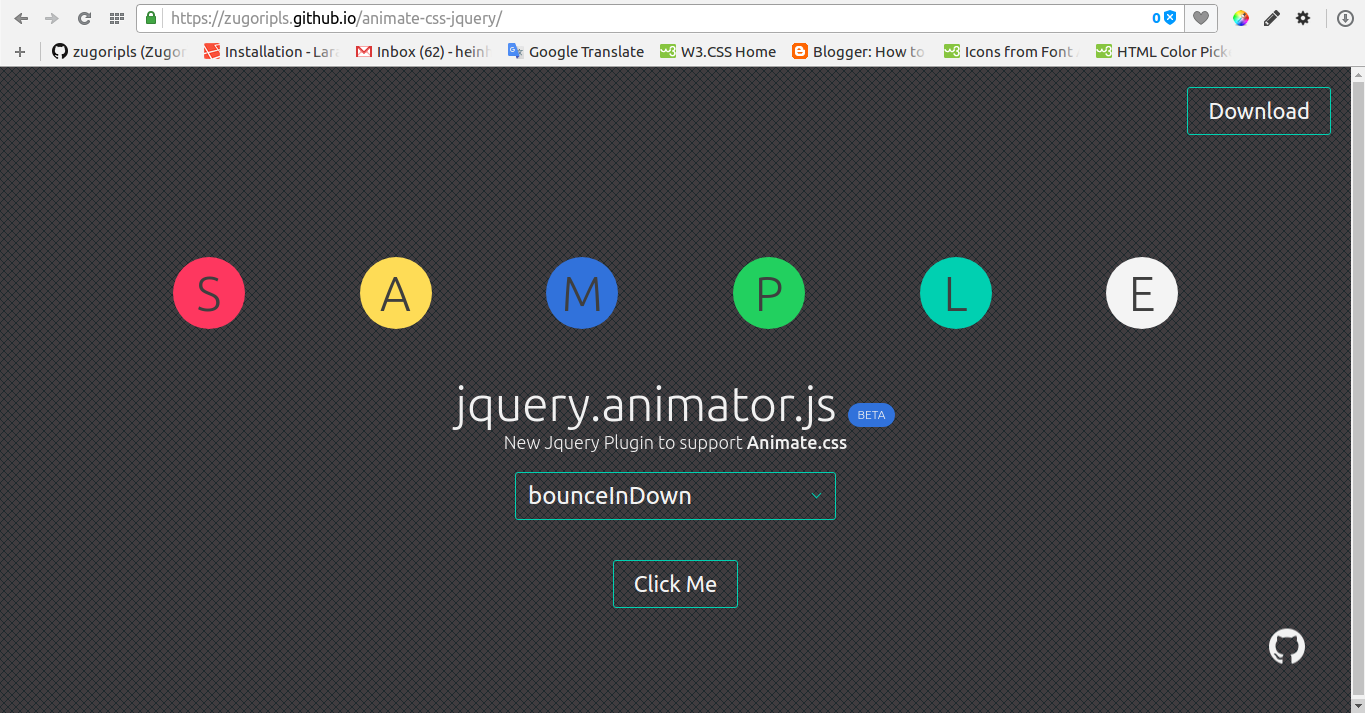Click the Animate.css bold text
1365x713 pixels.
797,442
